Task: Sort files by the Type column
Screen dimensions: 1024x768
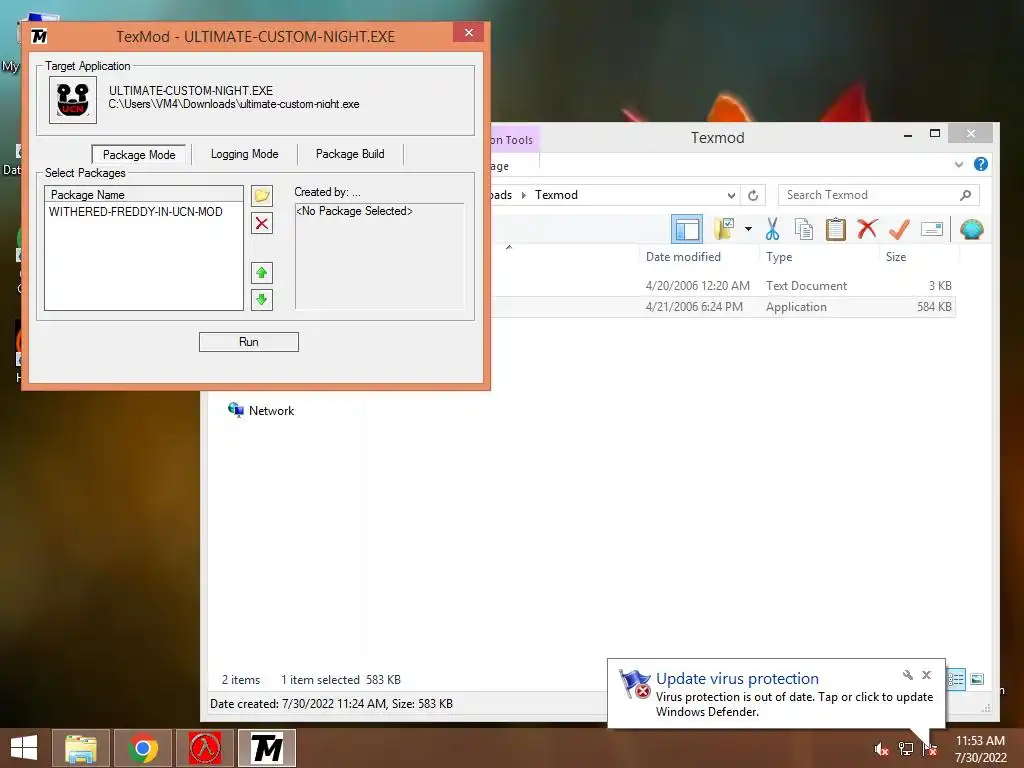Action: (778, 257)
